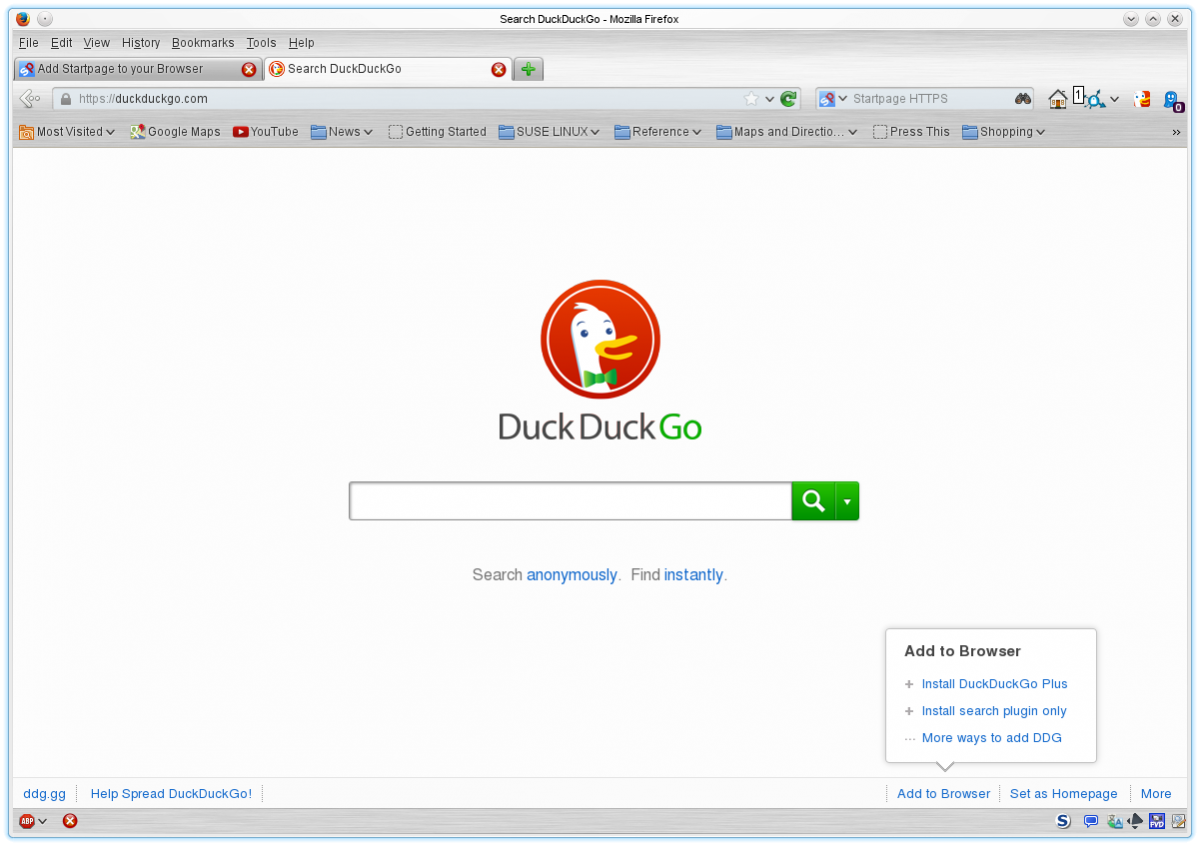Screen dimensions: 1200x846
Task: Click the blue speech bubble status icon
Action: 1091,821
